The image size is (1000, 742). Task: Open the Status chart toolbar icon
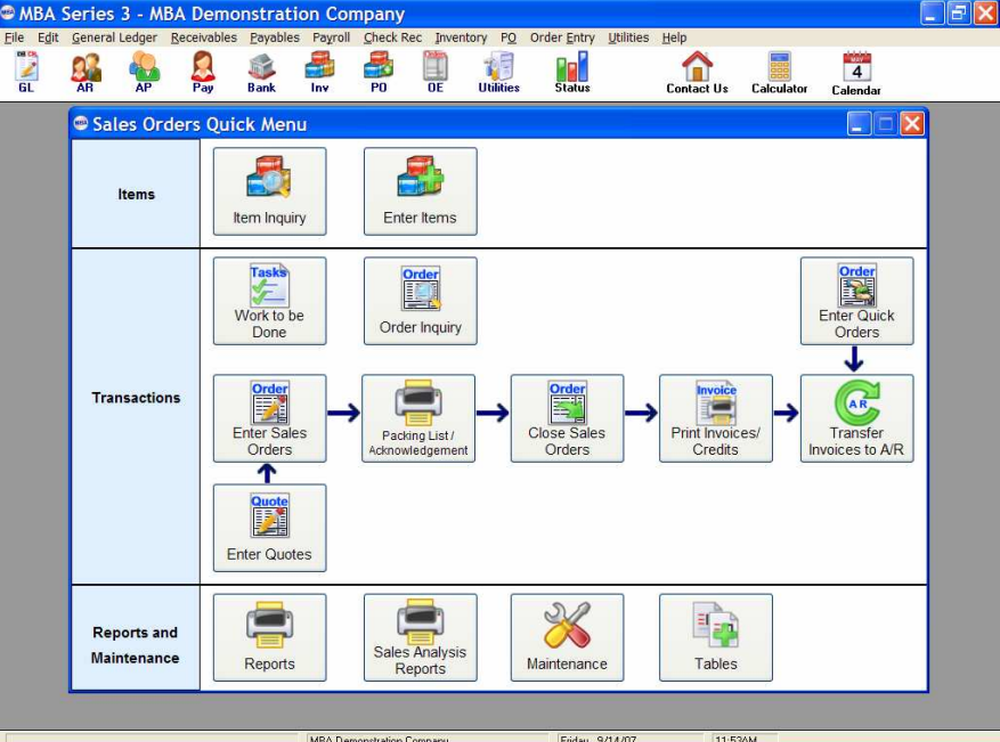point(572,72)
